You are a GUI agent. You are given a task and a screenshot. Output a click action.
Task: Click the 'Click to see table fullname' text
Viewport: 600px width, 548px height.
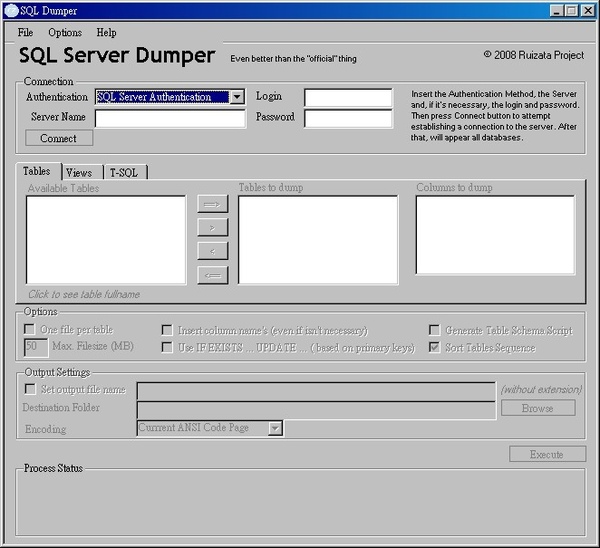(84, 294)
